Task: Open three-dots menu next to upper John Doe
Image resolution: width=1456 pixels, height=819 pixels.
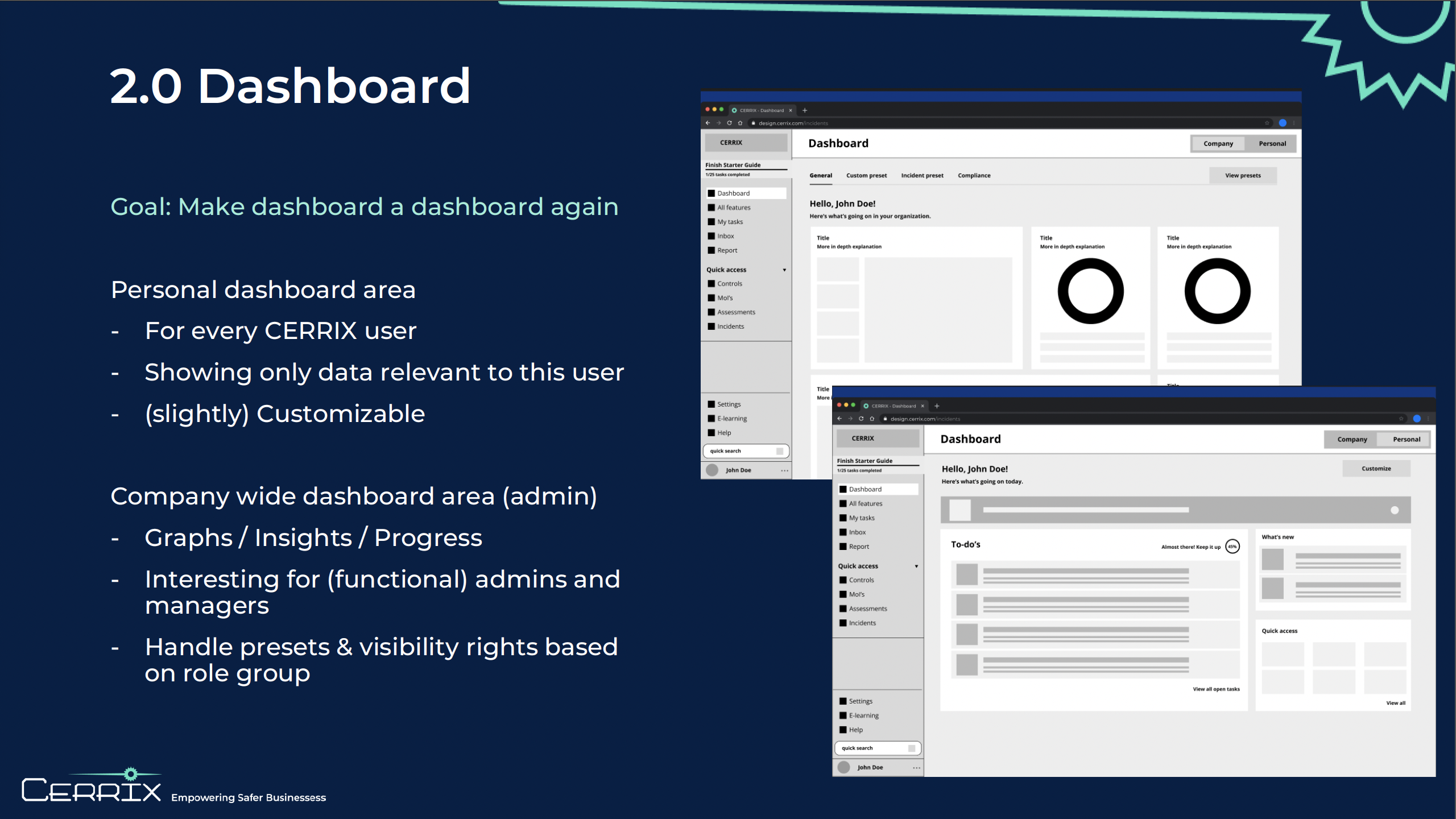Action: [784, 470]
